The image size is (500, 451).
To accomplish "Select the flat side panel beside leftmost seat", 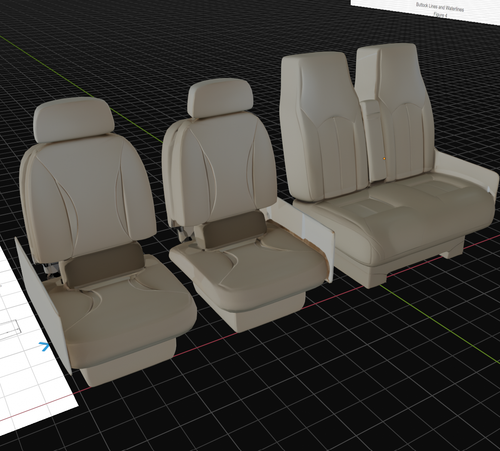I will 42,305.
